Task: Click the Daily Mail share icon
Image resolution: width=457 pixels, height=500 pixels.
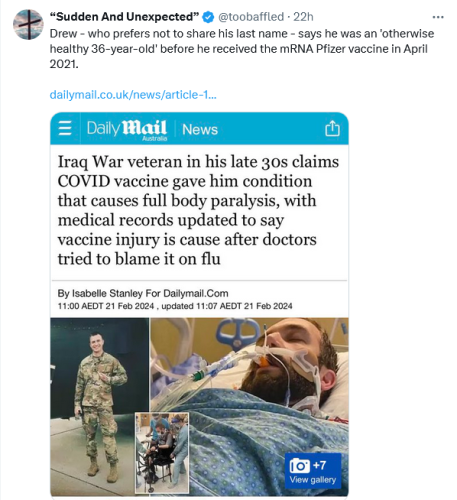Action: [332, 128]
